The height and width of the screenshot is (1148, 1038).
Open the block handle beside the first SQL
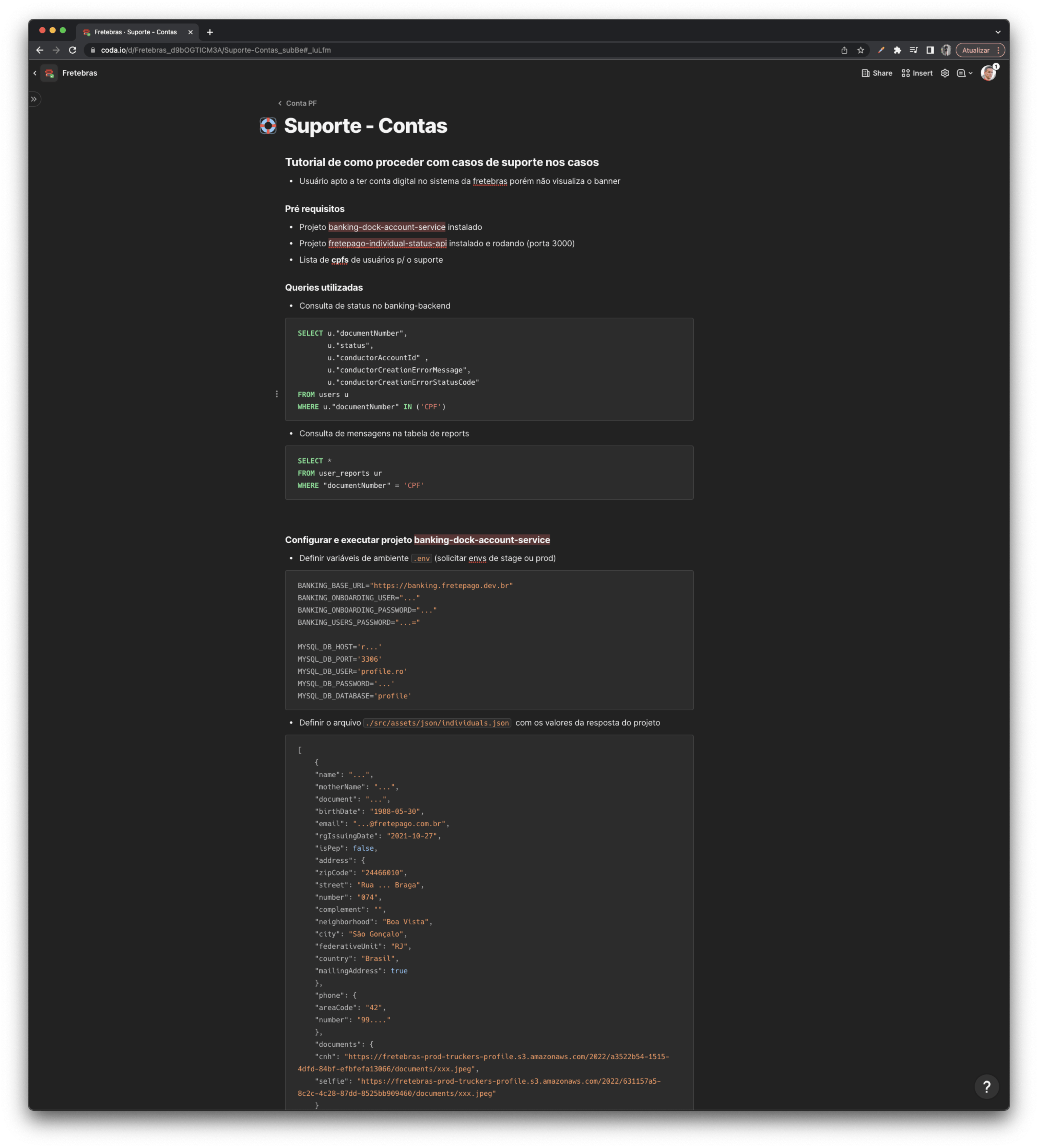click(x=277, y=394)
